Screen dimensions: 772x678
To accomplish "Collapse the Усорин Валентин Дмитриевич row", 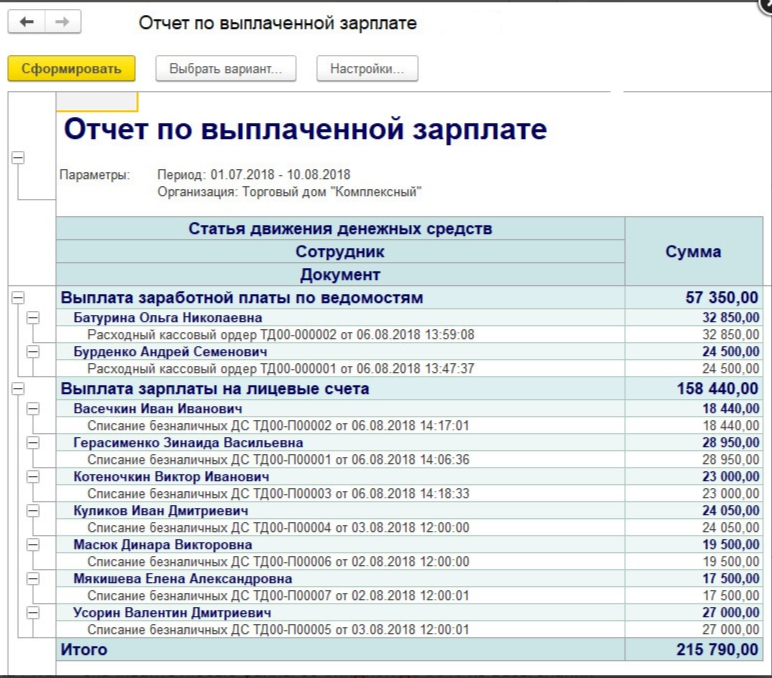I will [x=33, y=612].
